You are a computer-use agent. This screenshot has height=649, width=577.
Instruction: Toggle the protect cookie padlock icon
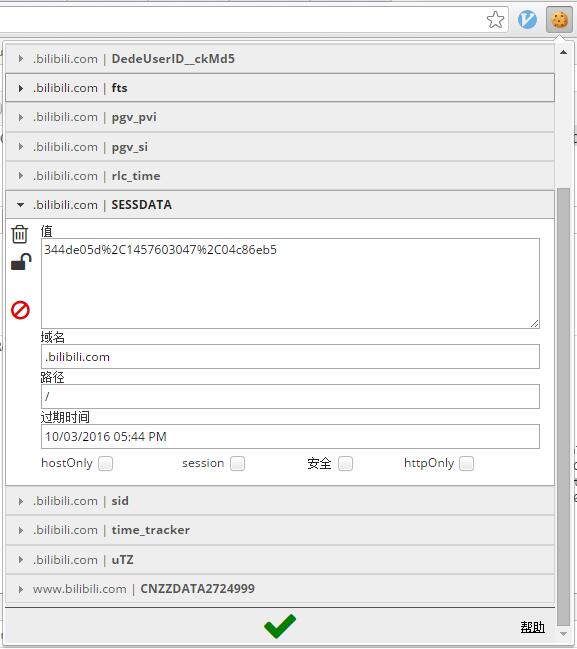click(x=21, y=262)
